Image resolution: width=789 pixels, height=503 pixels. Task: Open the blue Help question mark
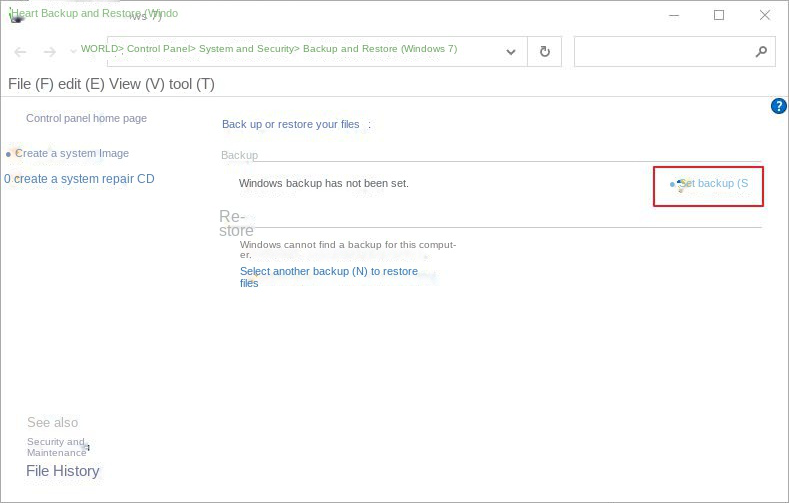[779, 106]
